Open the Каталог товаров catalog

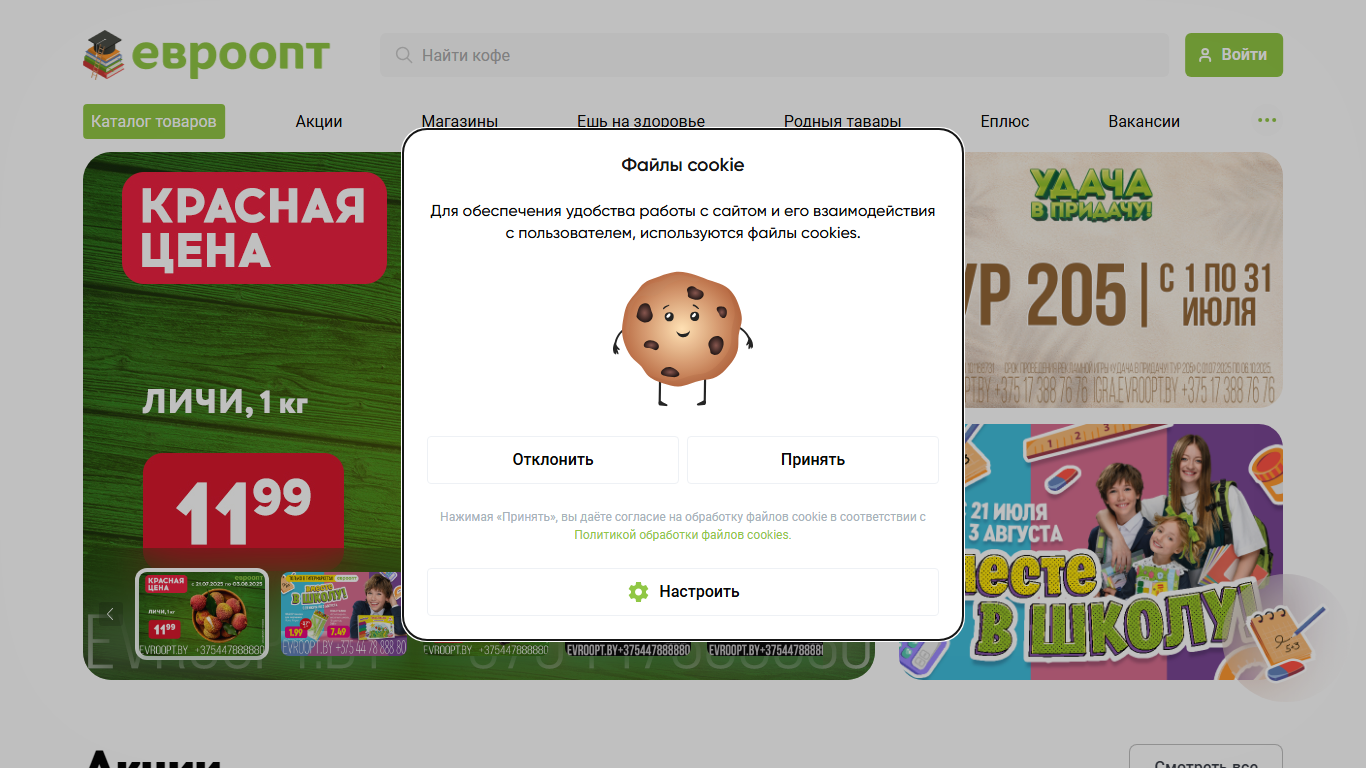[x=154, y=122]
